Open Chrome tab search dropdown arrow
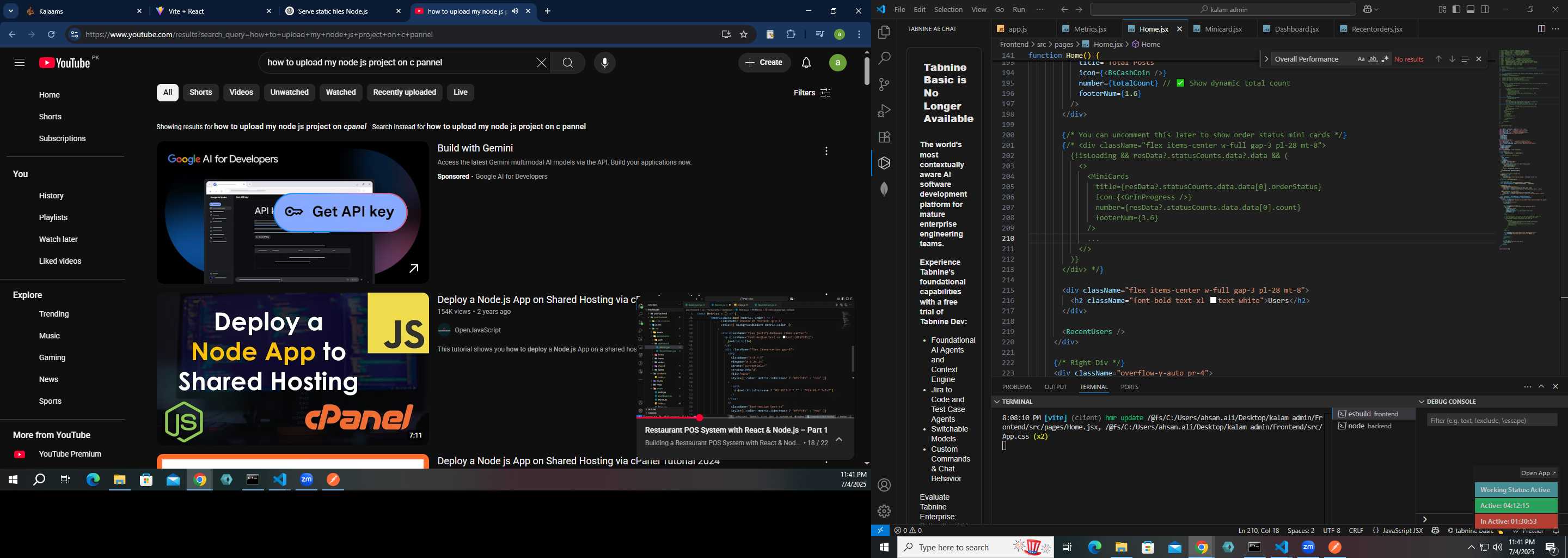Viewport: 1568px width, 558px height. [x=11, y=11]
